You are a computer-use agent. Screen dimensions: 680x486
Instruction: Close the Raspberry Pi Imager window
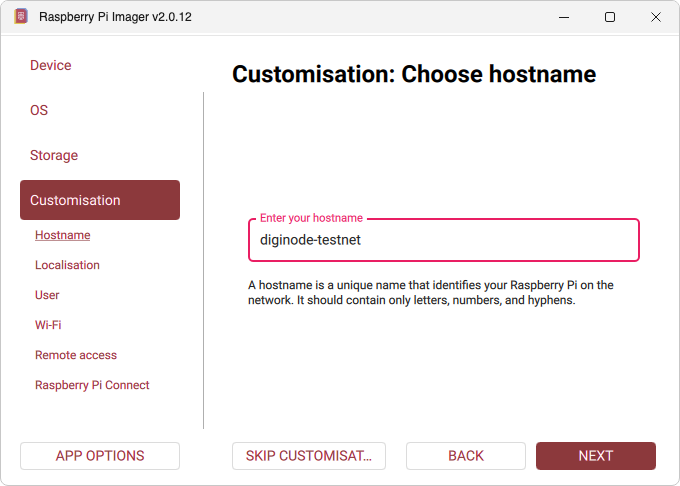point(656,17)
